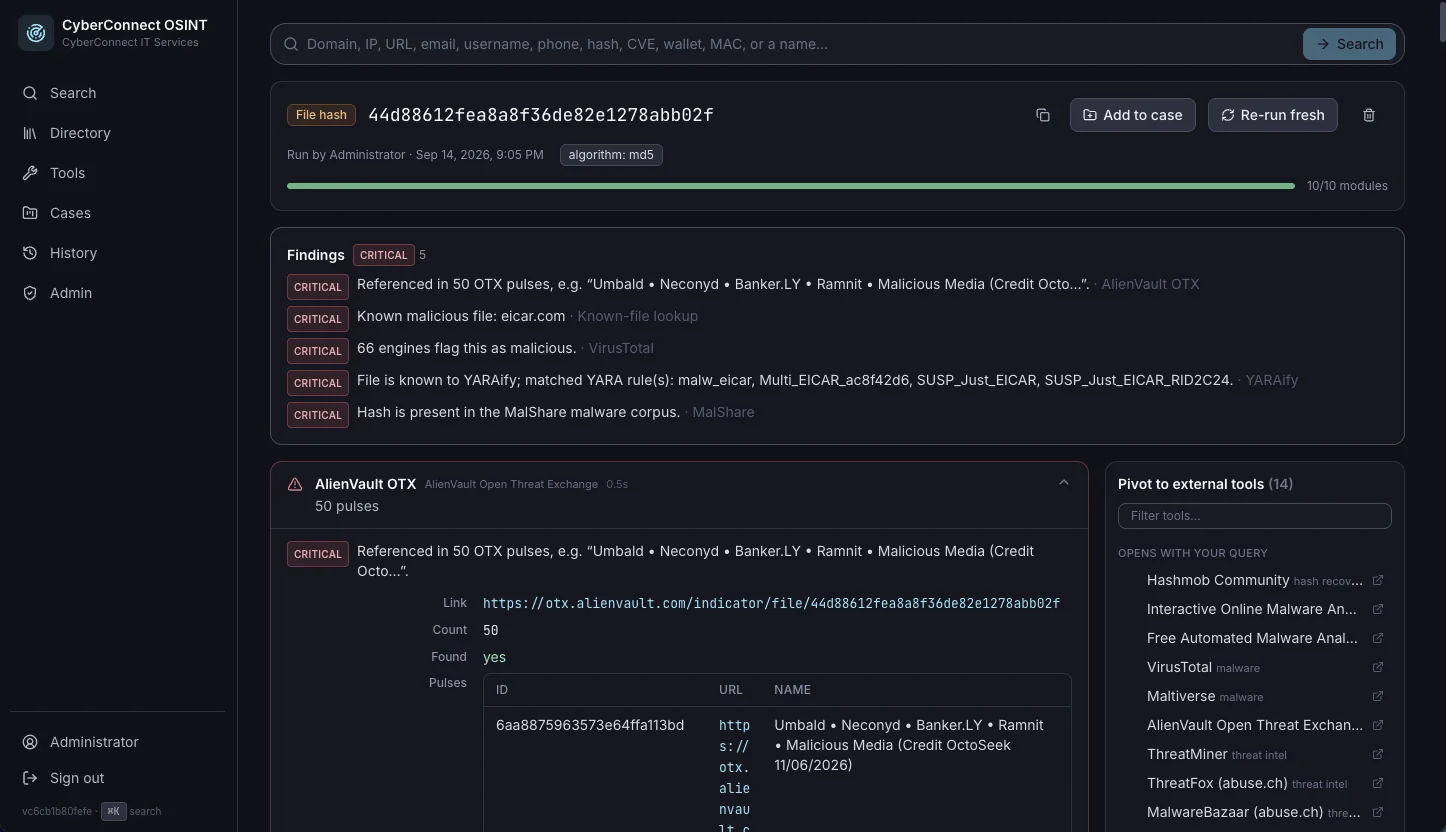Delete this run with trash icon
The height and width of the screenshot is (832, 1446).
(x=1369, y=115)
